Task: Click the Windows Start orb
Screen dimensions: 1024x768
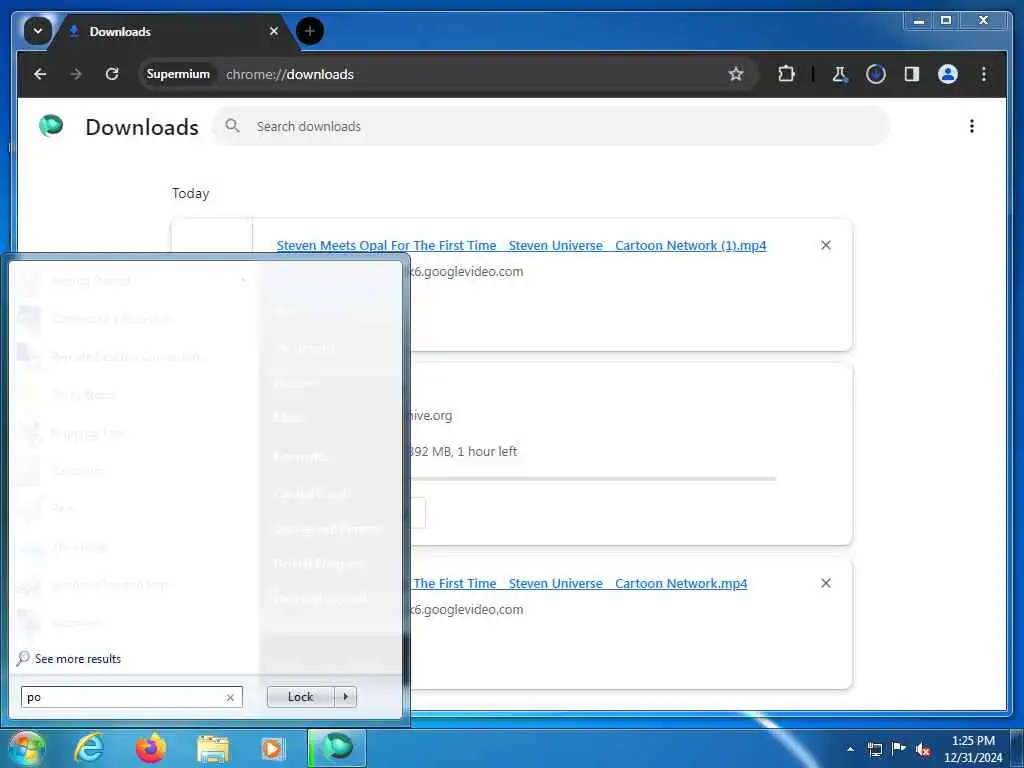Action: tap(25, 748)
